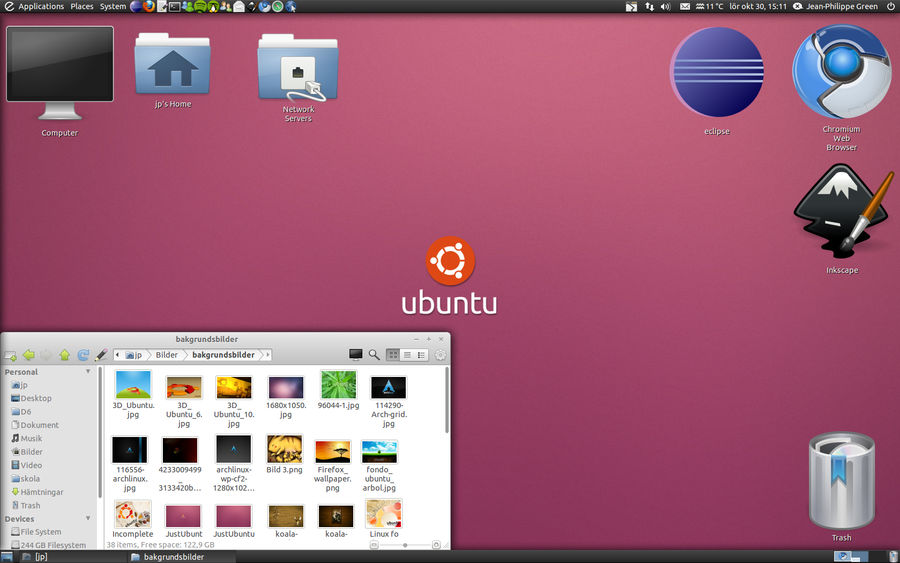Screen dimensions: 900x563
Task: Open skola in the sidebar
Action: pos(26,479)
